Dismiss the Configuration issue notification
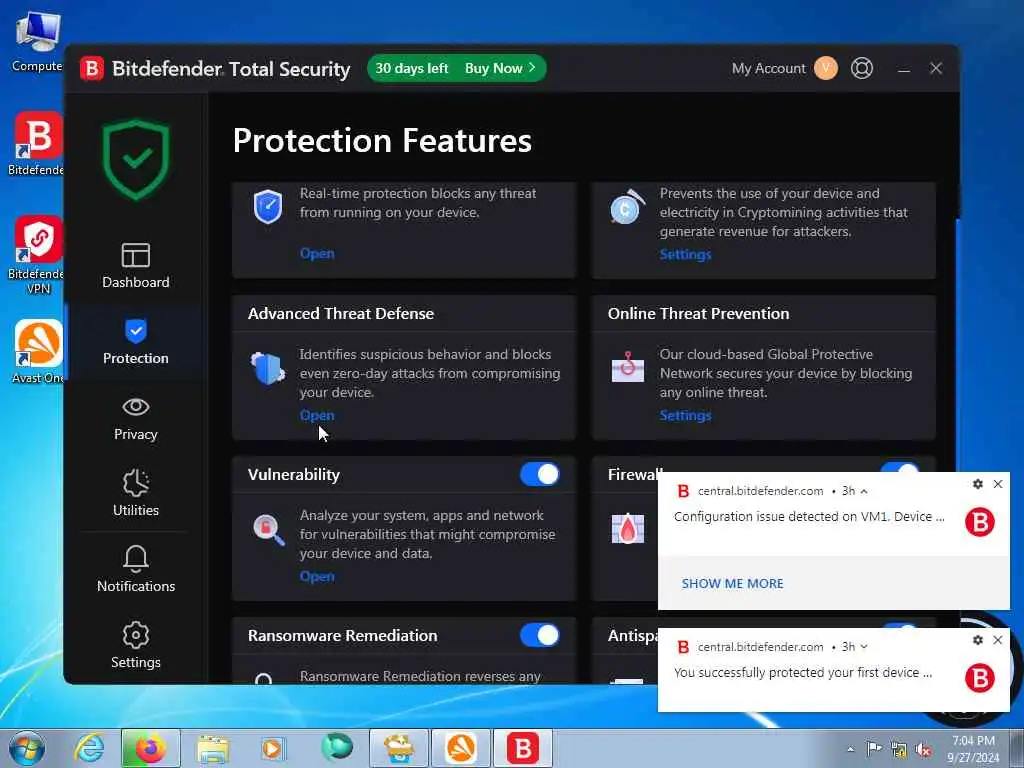1024x768 pixels. point(998,484)
